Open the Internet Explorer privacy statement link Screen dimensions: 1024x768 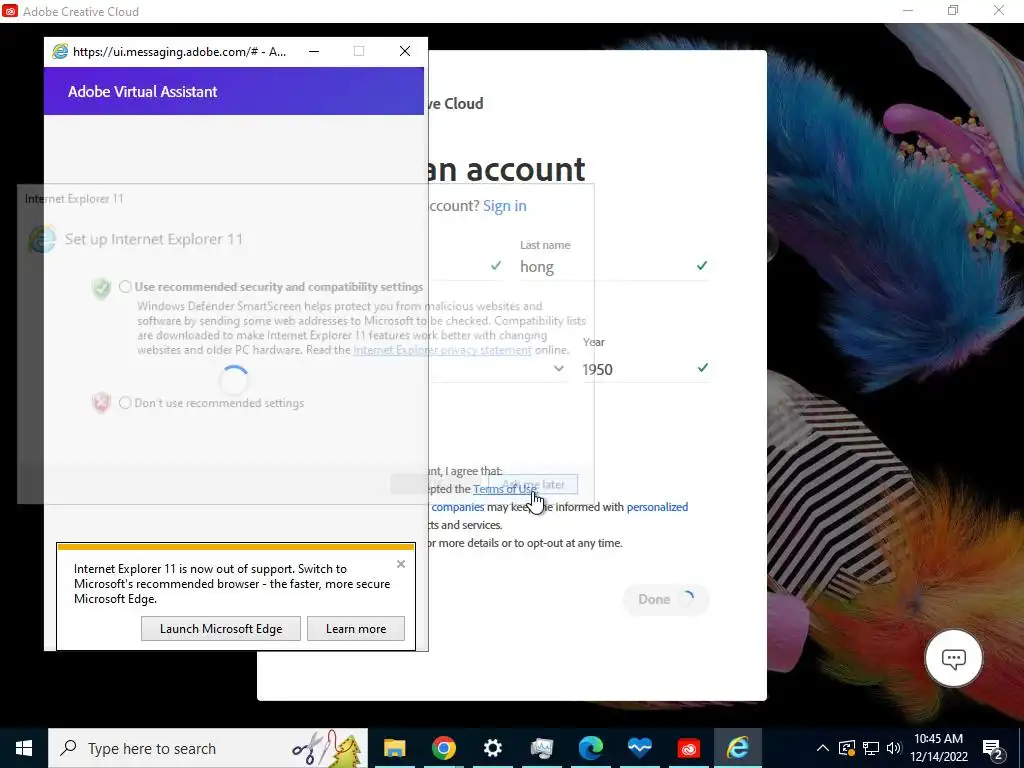coord(442,350)
